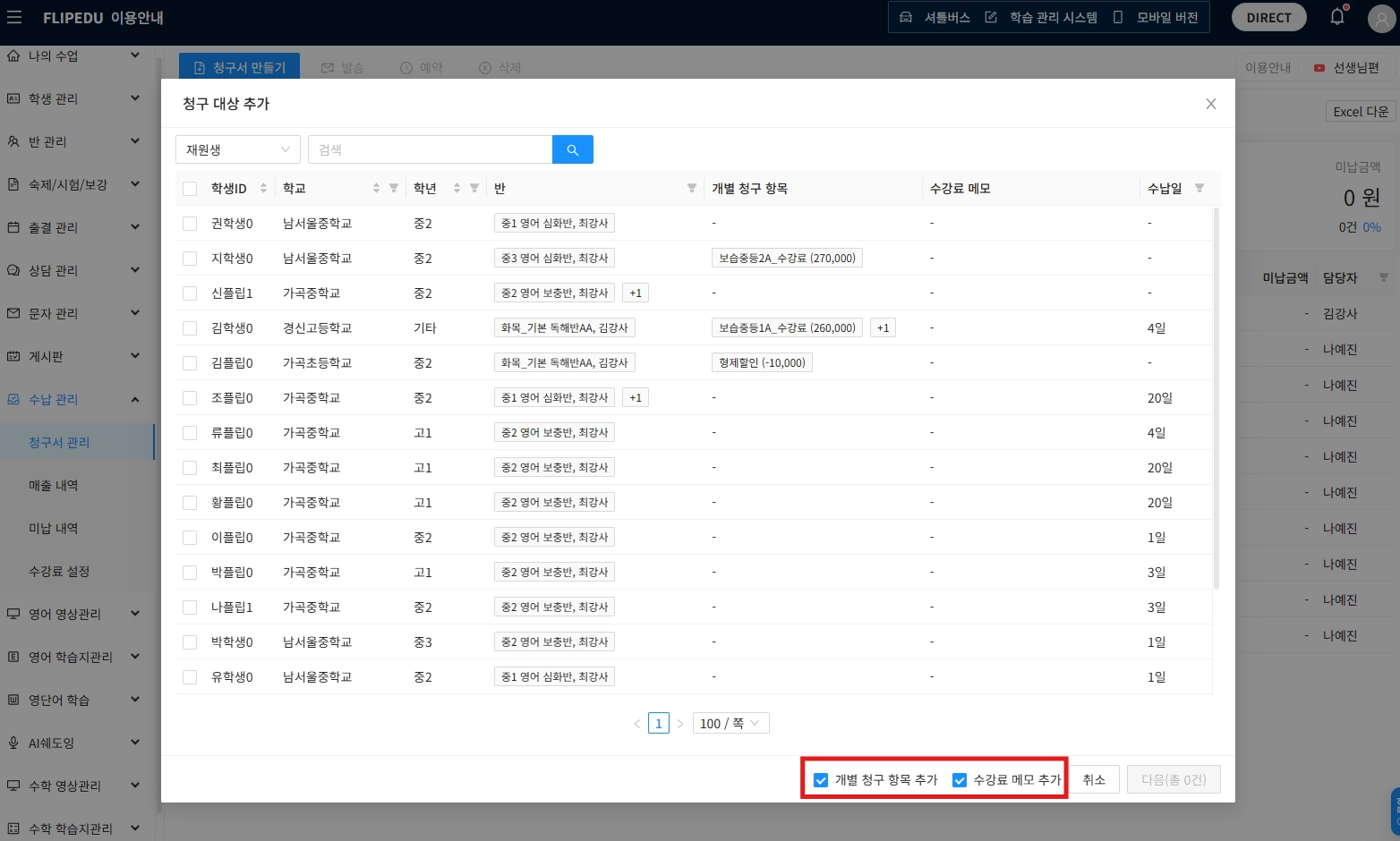Click the DIRECT button

pyautogui.click(x=1268, y=17)
